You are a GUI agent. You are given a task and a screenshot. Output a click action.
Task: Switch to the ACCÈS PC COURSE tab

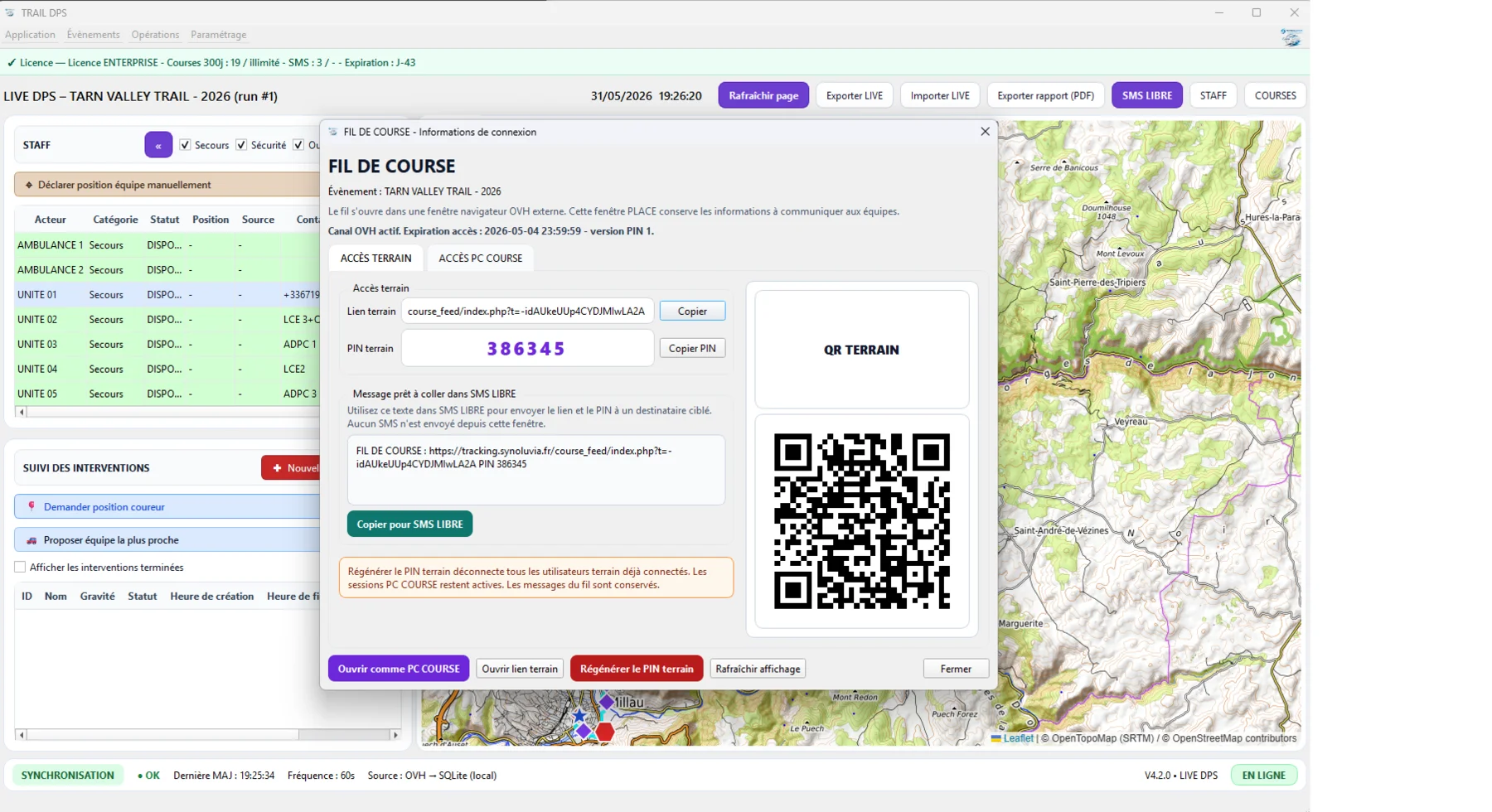click(481, 258)
